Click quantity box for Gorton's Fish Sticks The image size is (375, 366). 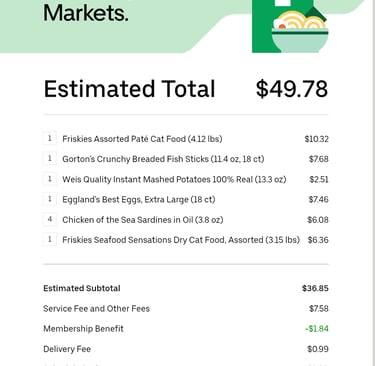(x=50, y=159)
